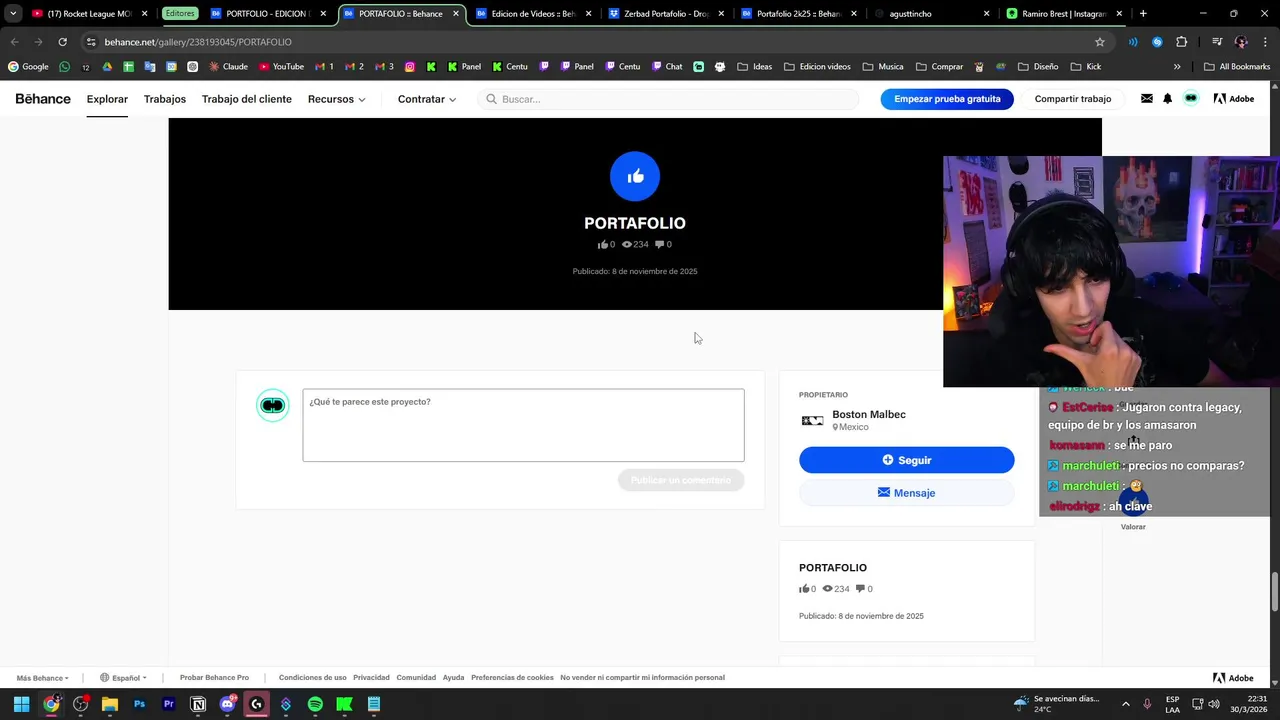This screenshot has height=720, width=1280.
Task: Open the Windows Start menu
Action: [21, 704]
